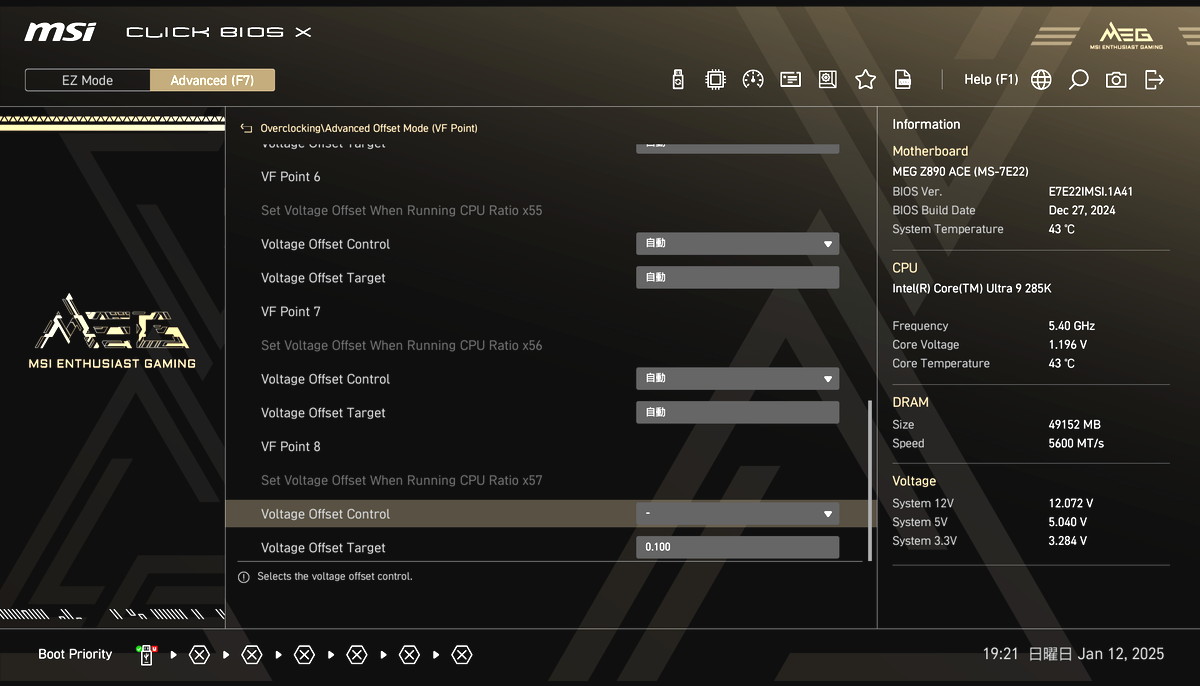1200x686 pixels.
Task: Click the System 5V value 5.040 V
Action: [x=1068, y=523]
